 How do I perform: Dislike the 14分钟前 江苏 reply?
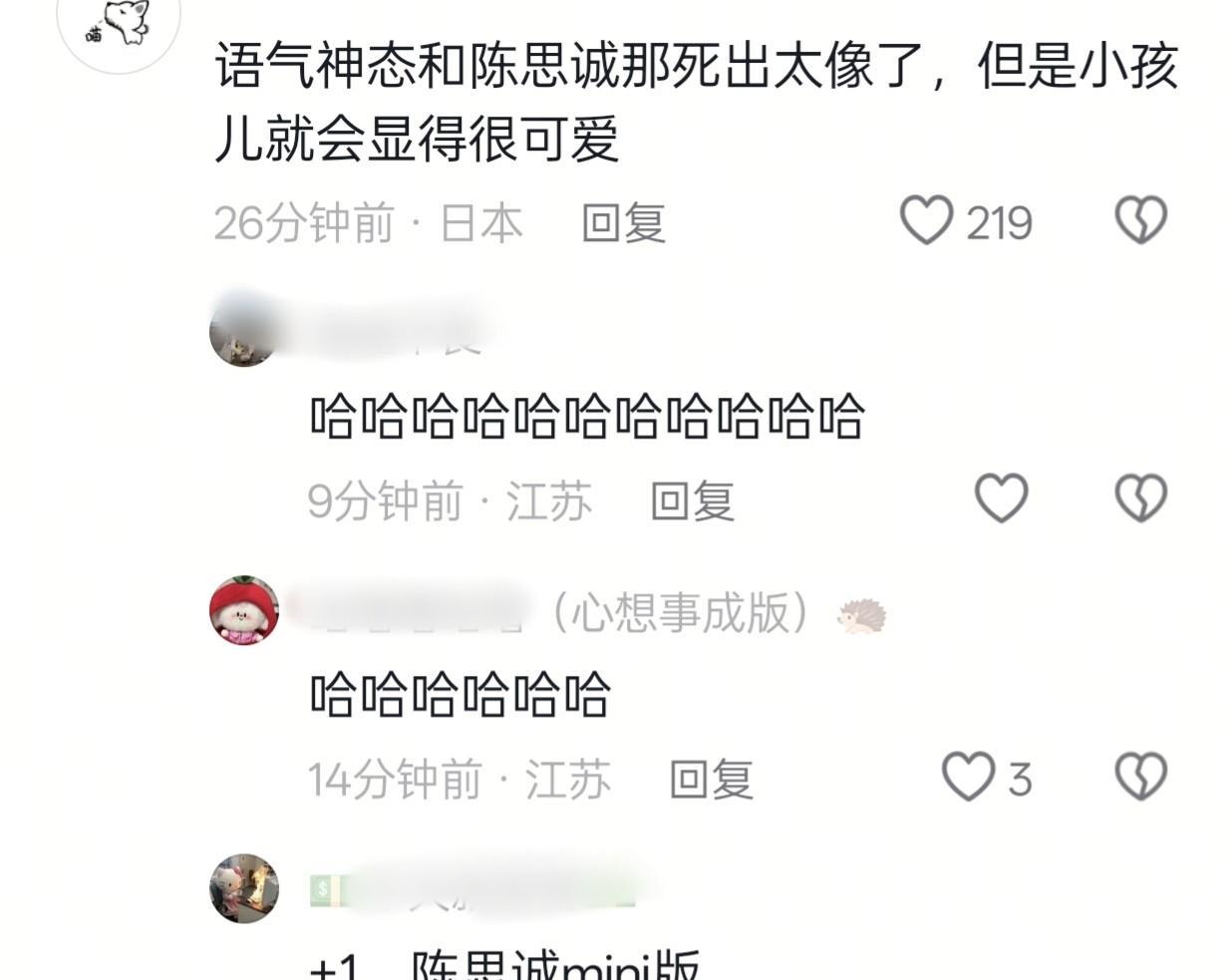pos(1140,777)
